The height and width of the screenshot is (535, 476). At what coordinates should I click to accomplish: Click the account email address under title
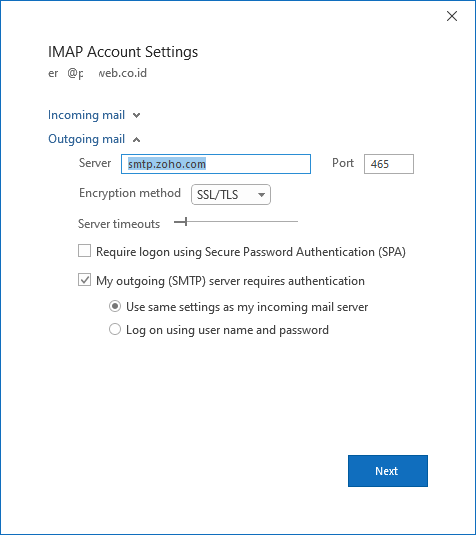click(98, 73)
